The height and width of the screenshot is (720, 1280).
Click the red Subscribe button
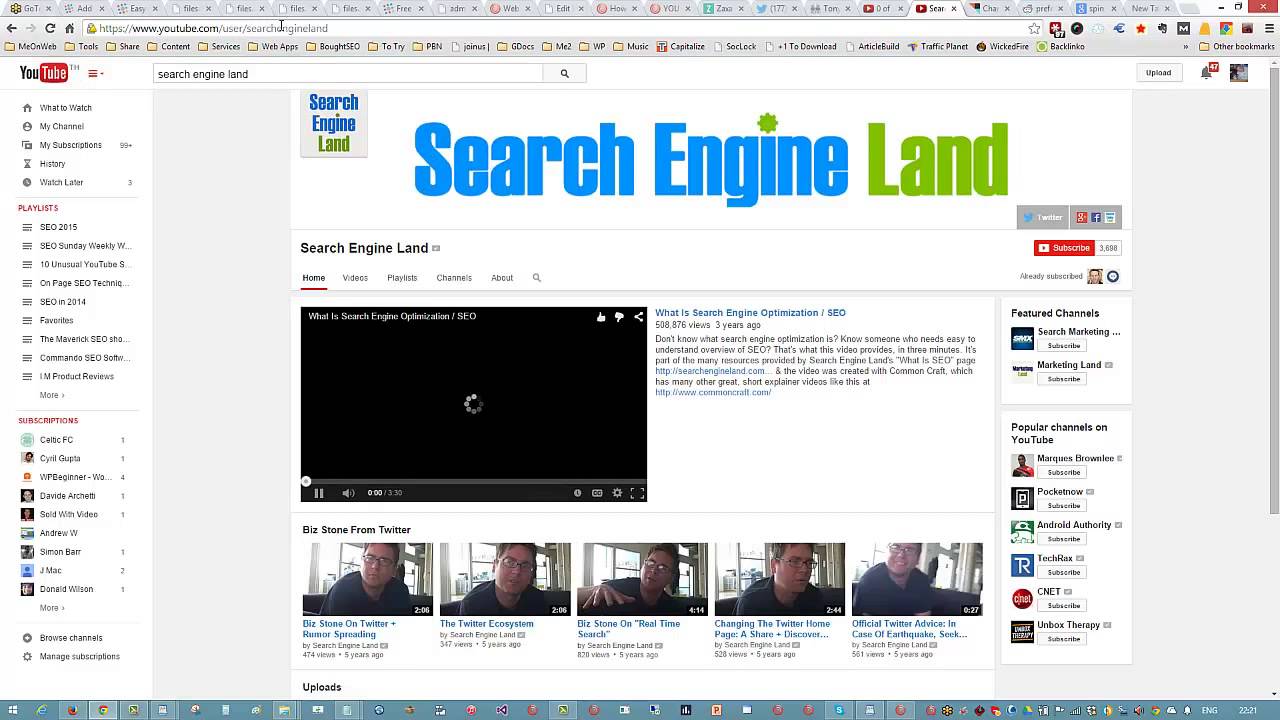click(x=1064, y=248)
